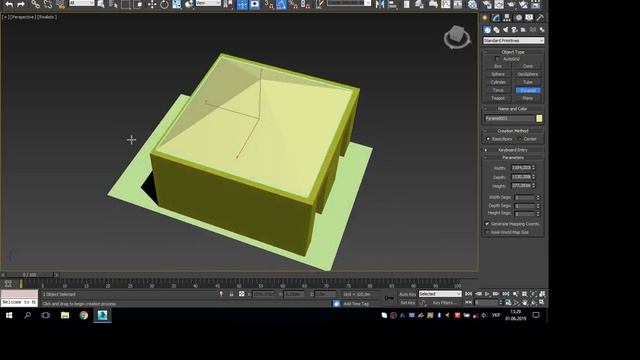Select the Center radio button
The width and height of the screenshot is (640, 360).
click(x=520, y=139)
